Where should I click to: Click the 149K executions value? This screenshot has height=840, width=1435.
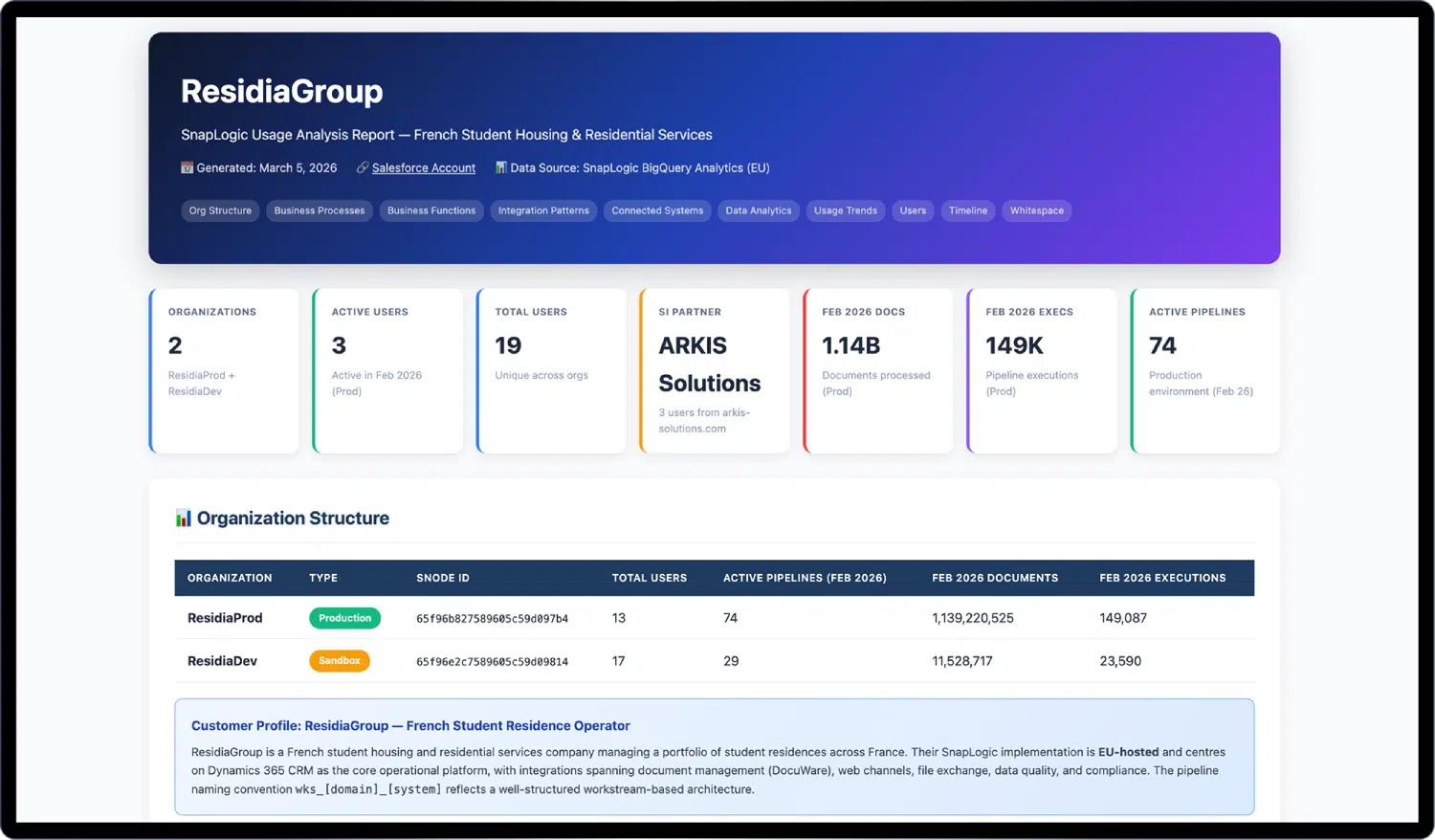1015,345
